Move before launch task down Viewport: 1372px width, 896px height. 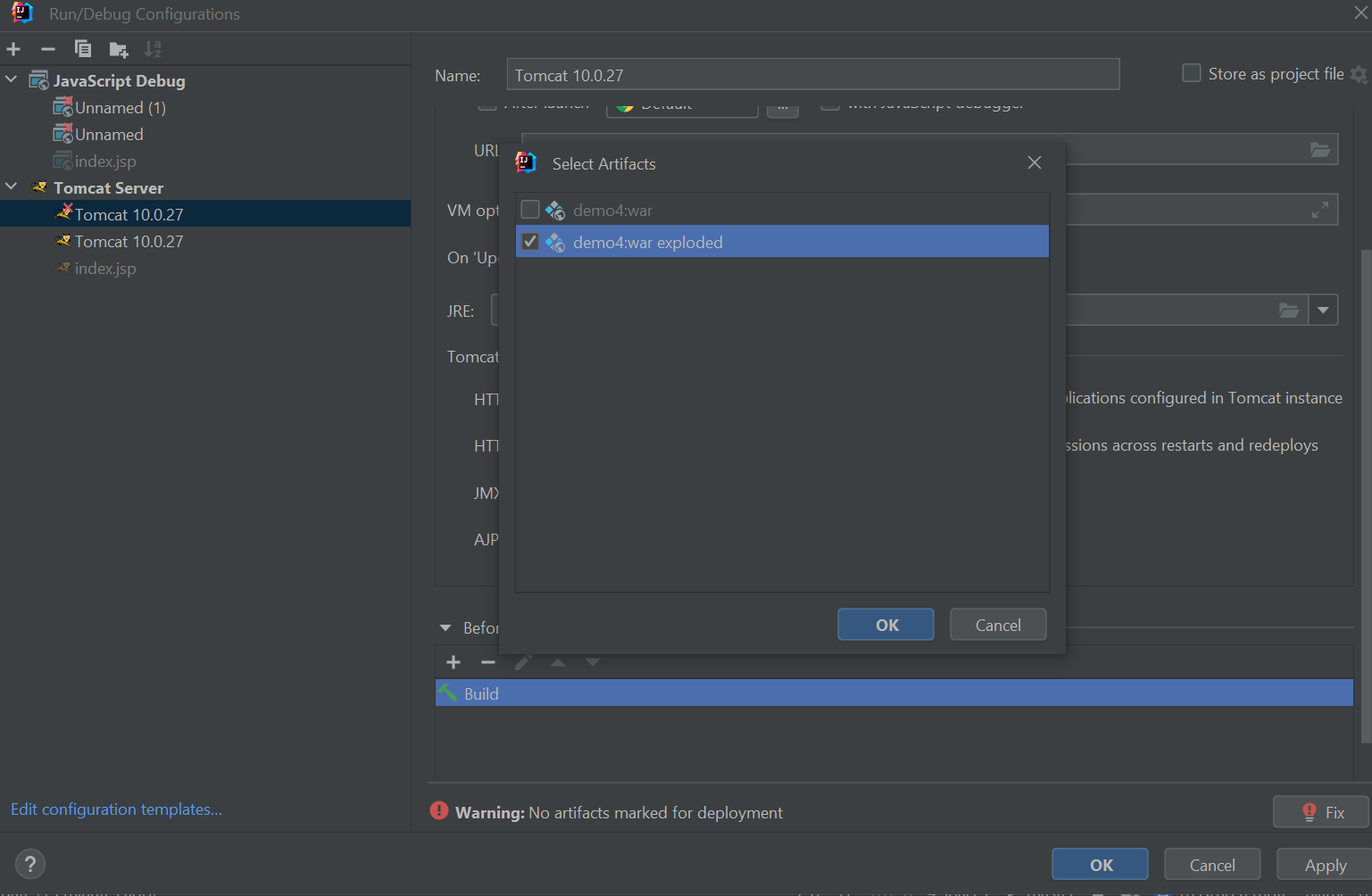coord(593,662)
